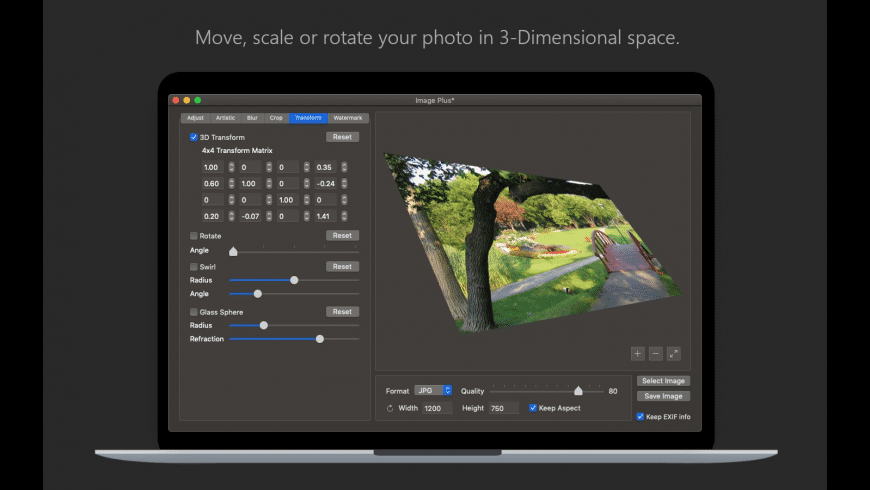Image resolution: width=870 pixels, height=490 pixels.
Task: Click the zoom out minus icon
Action: coord(656,353)
